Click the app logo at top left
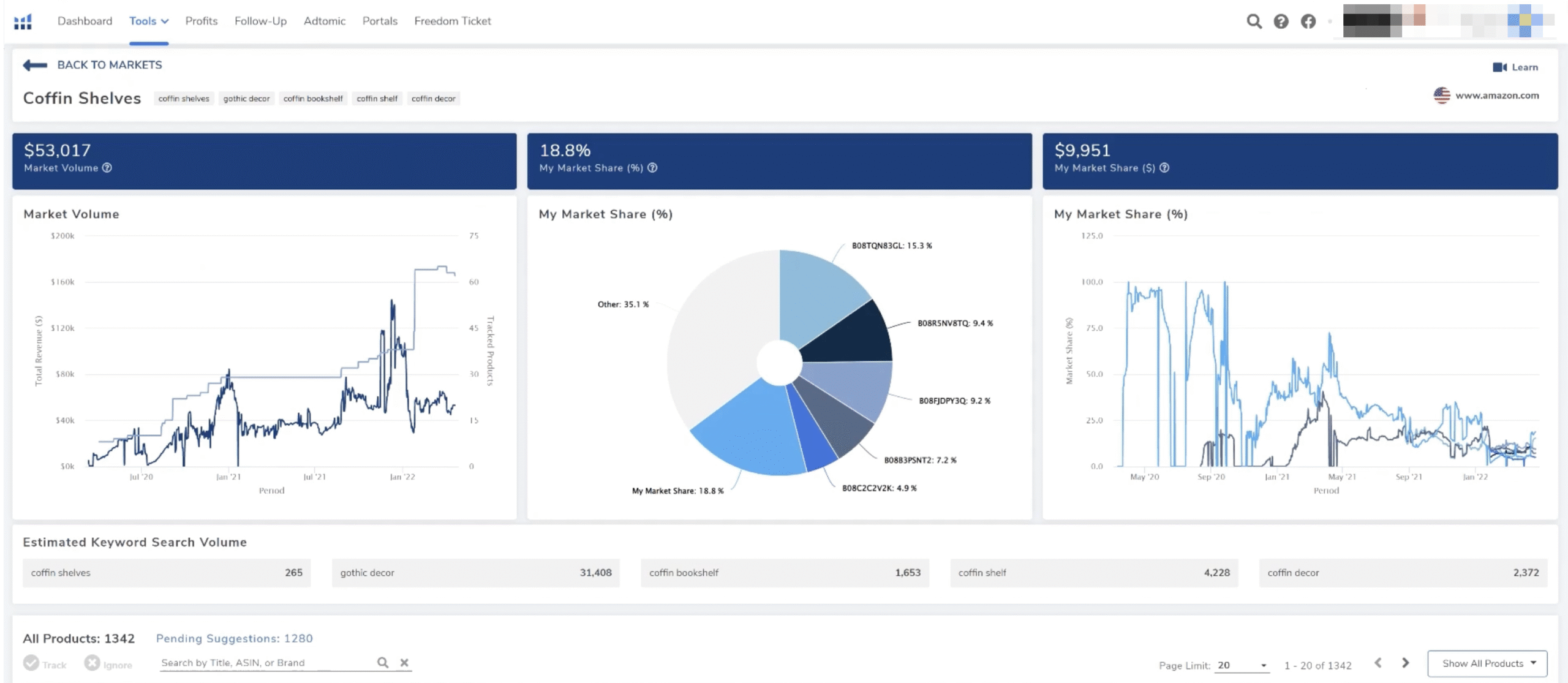The image size is (1568, 683). tap(23, 22)
